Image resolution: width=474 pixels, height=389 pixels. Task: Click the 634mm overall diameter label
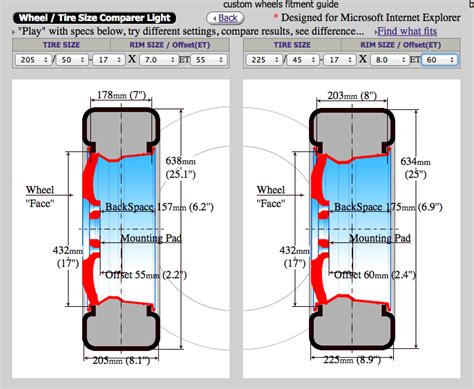pos(415,168)
